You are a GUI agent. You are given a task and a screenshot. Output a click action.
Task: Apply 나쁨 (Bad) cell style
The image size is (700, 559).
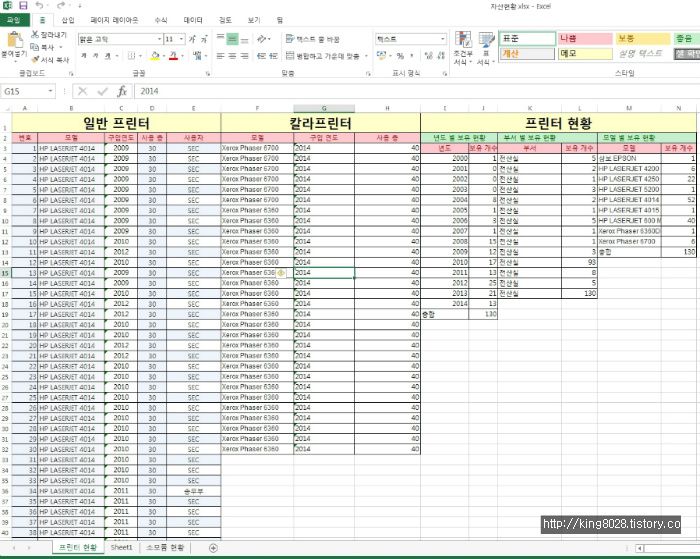(x=585, y=39)
